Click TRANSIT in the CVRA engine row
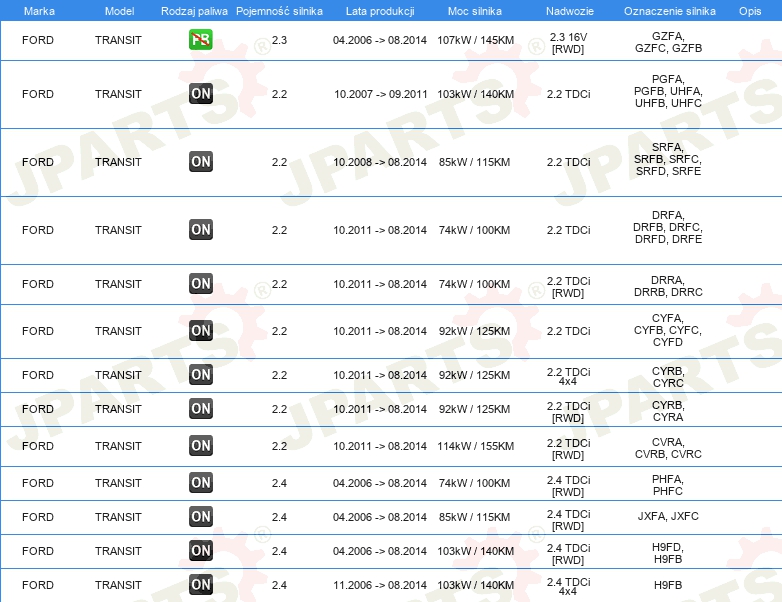 (x=118, y=446)
